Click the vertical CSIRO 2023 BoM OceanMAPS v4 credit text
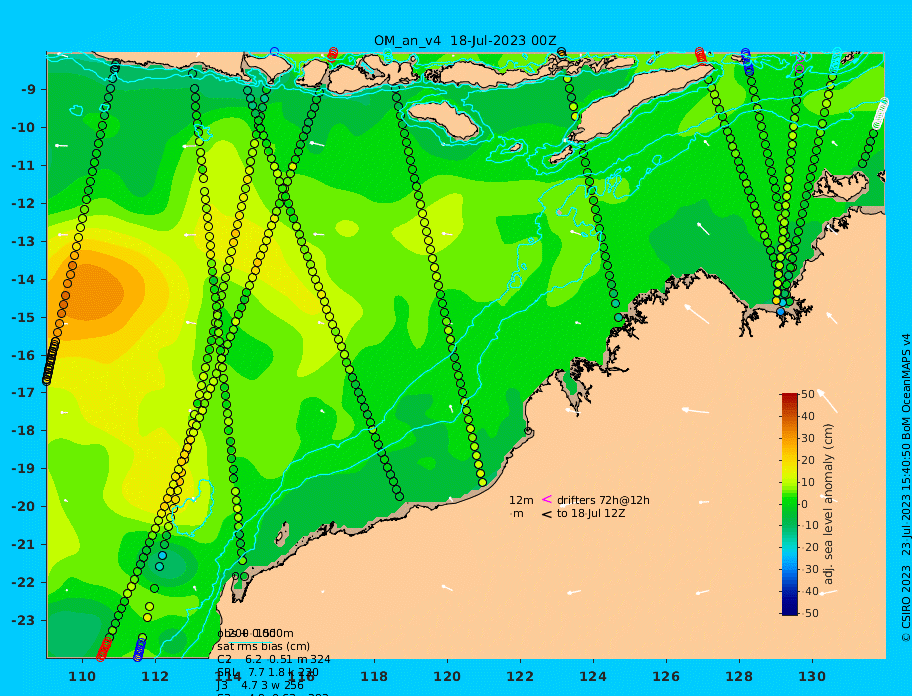This screenshot has width=912, height=696. (906, 488)
